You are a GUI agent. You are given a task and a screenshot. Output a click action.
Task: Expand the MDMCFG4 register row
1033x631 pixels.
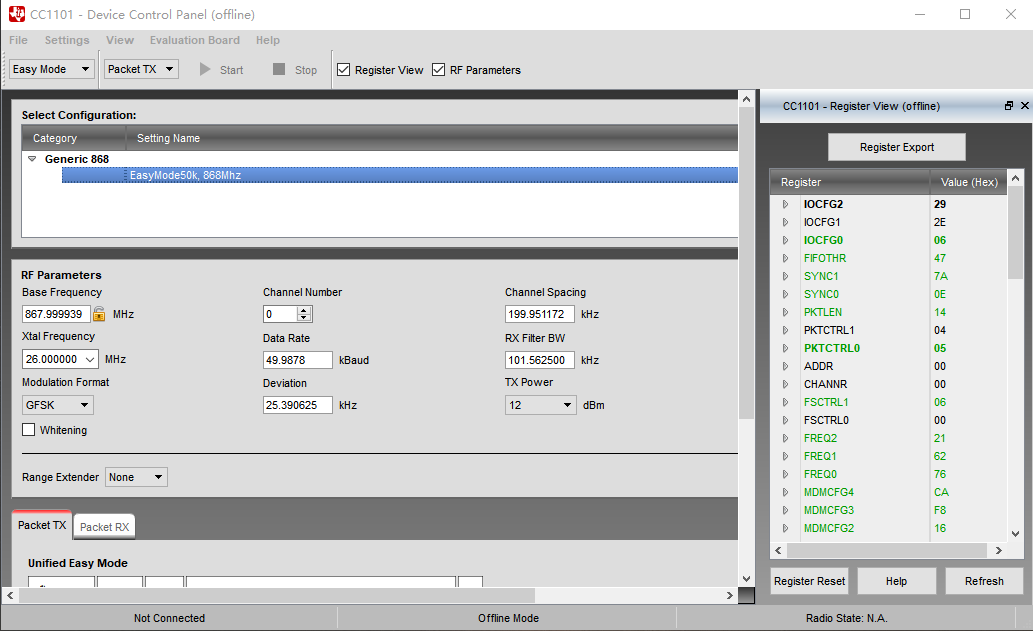tap(785, 492)
